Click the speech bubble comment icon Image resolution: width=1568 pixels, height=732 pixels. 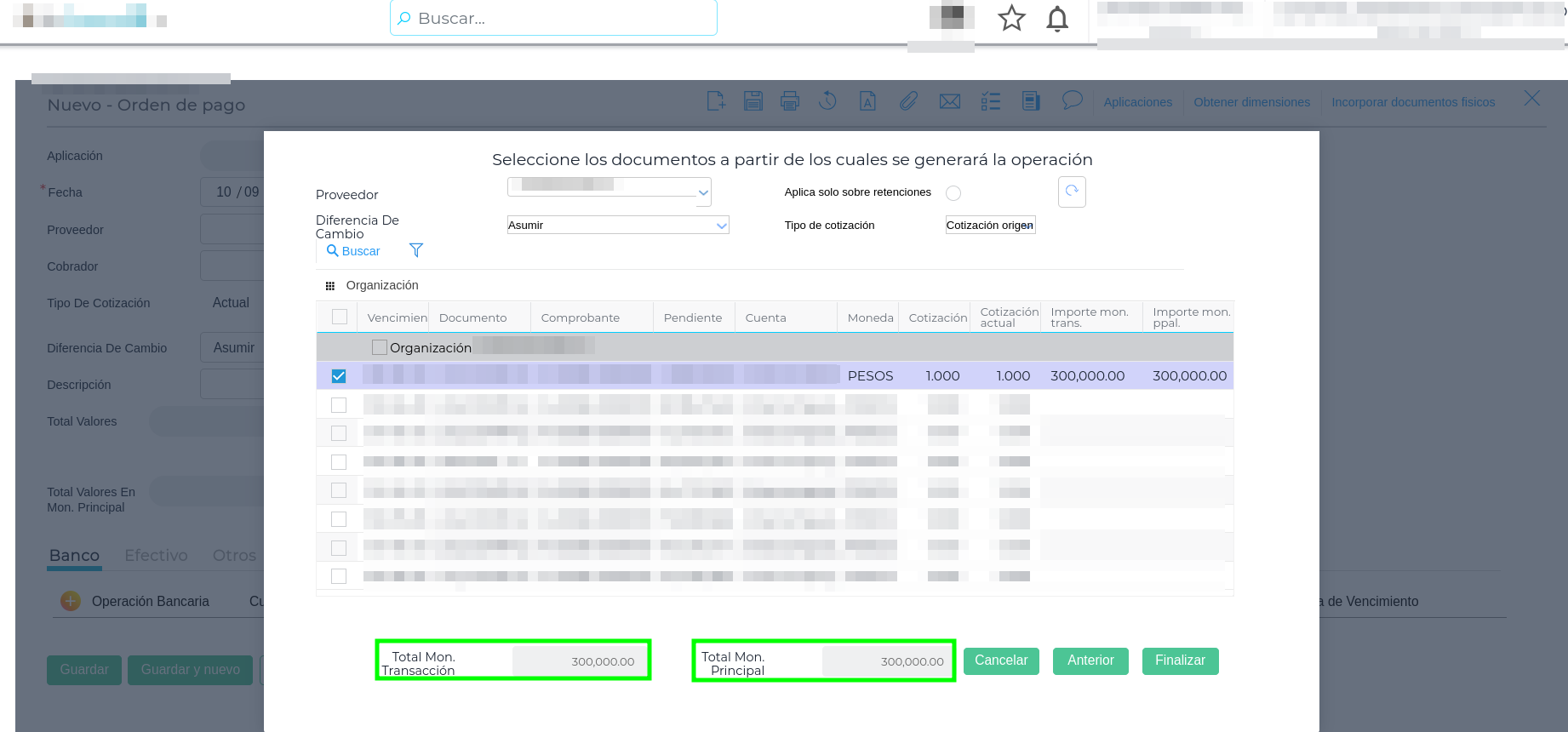coord(1073,100)
